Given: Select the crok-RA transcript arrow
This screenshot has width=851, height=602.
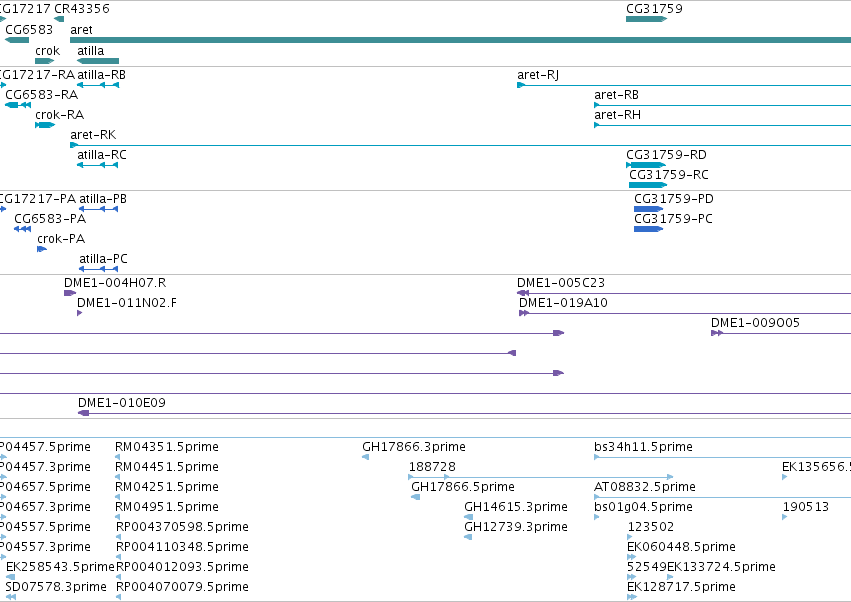Looking at the screenshot, I should [45, 125].
